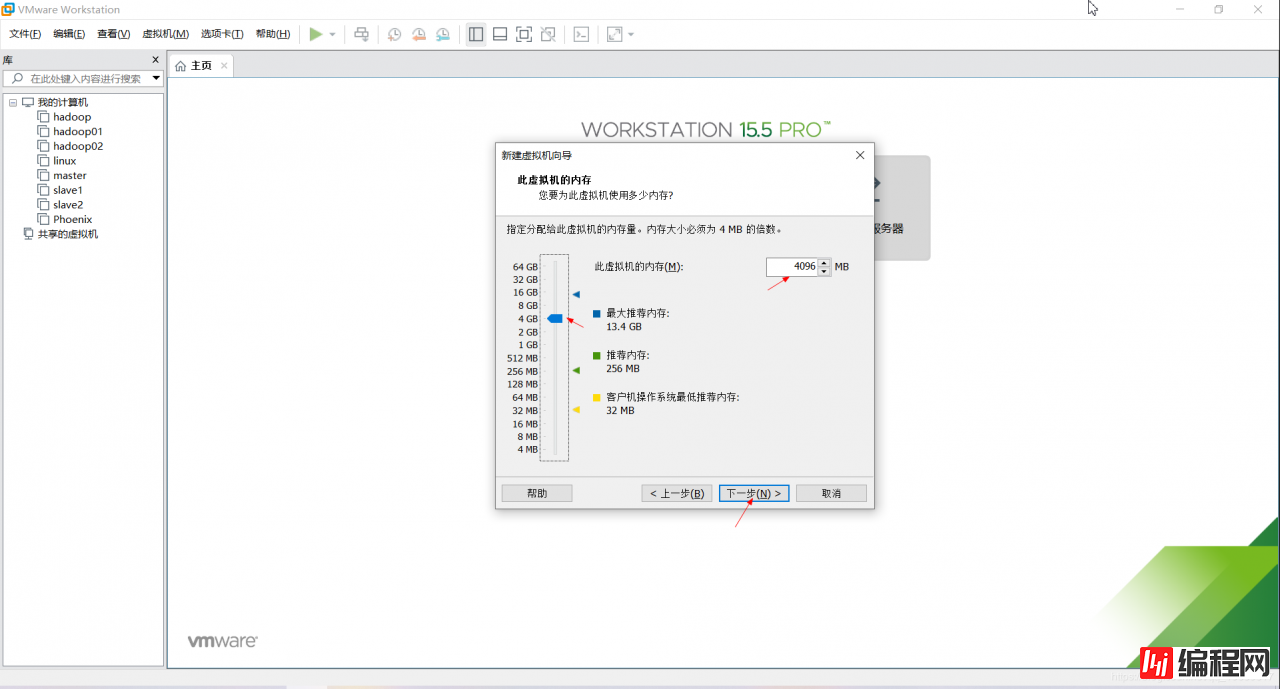Open the 查看(V) menu

point(114,34)
